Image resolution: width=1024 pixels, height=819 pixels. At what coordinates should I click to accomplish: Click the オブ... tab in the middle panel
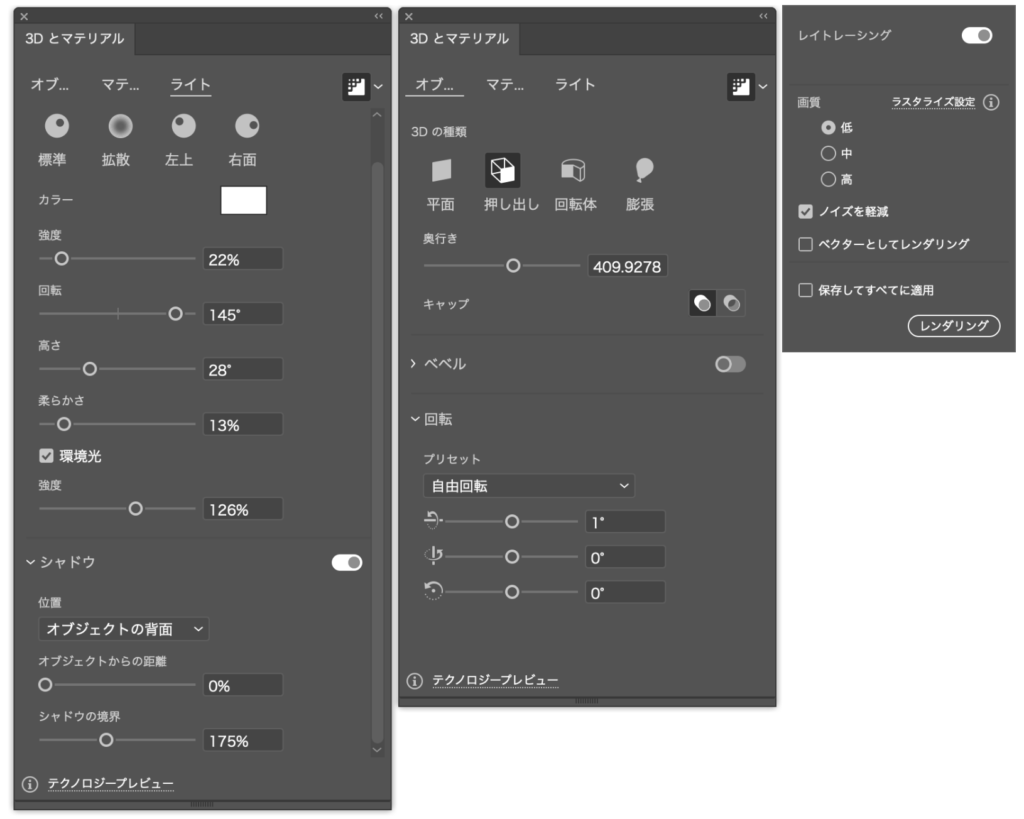pos(434,85)
